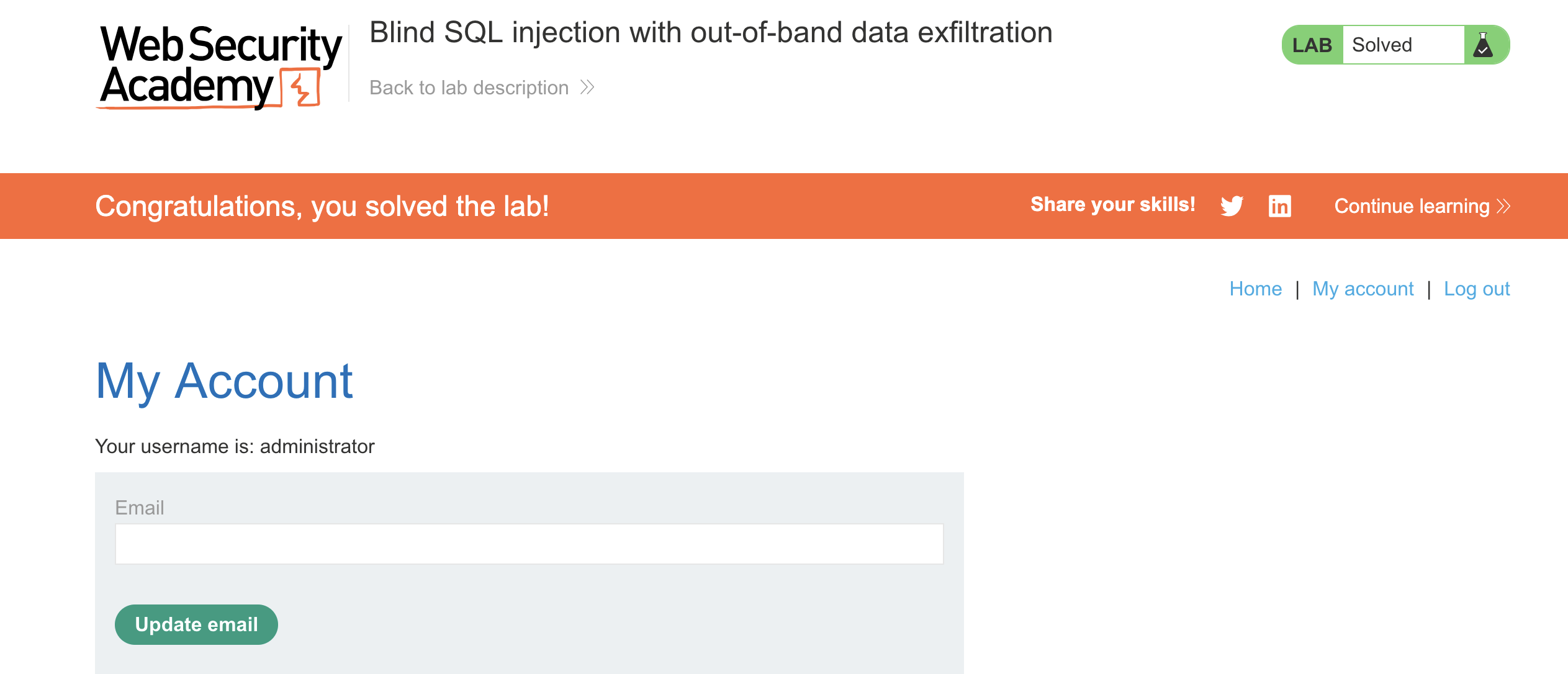Screen dimensions: 1568x674
Task: Click the lightning bolt logo mark
Action: 301,88
